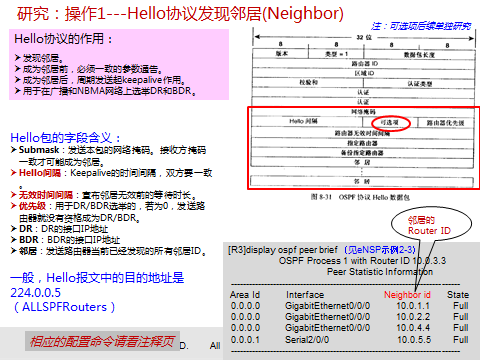Select the bullet 发现邻居。 in pink box
The width and height of the screenshot is (480, 360).
coord(39,58)
